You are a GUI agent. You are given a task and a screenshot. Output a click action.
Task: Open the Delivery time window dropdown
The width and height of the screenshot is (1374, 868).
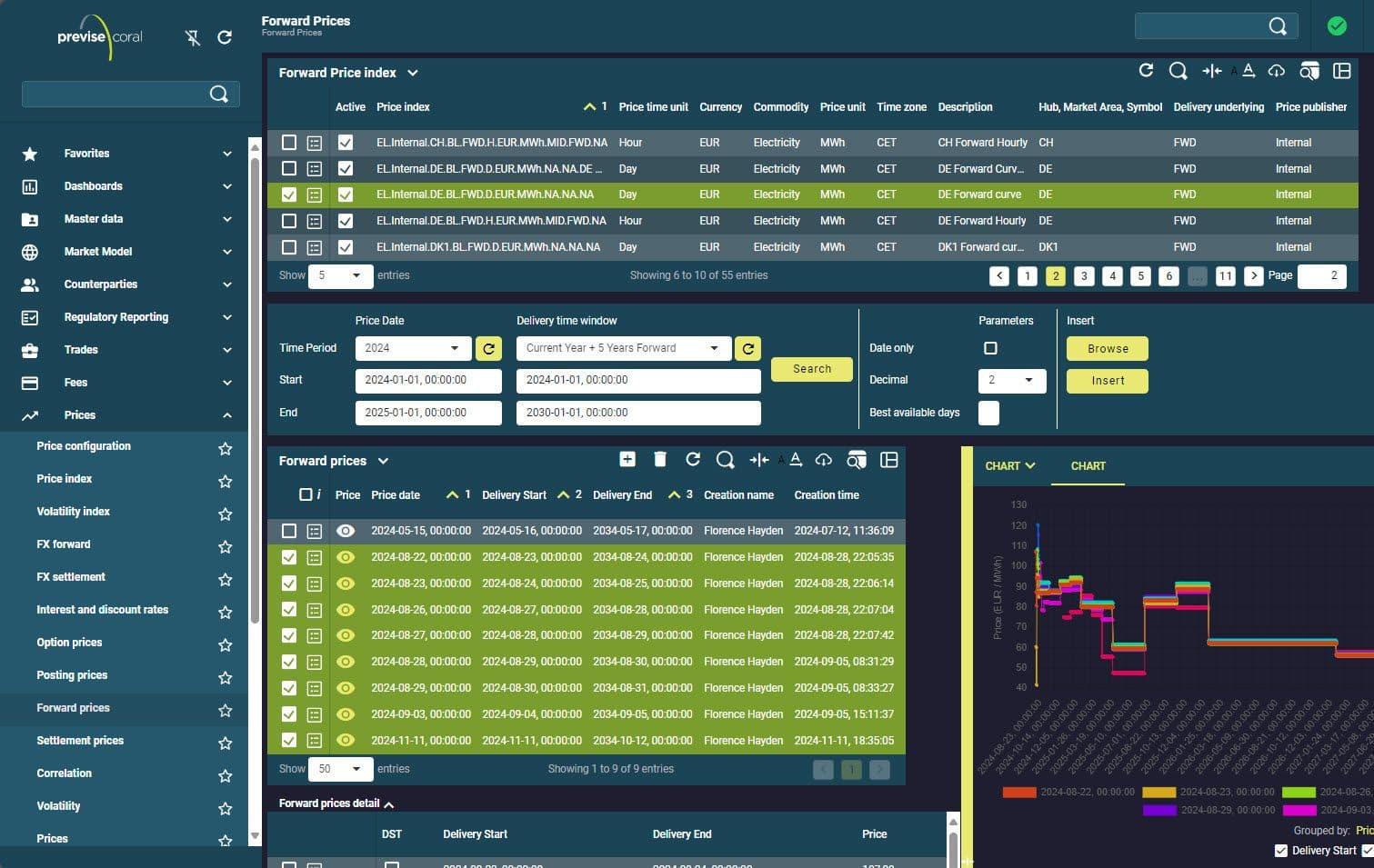(715, 348)
